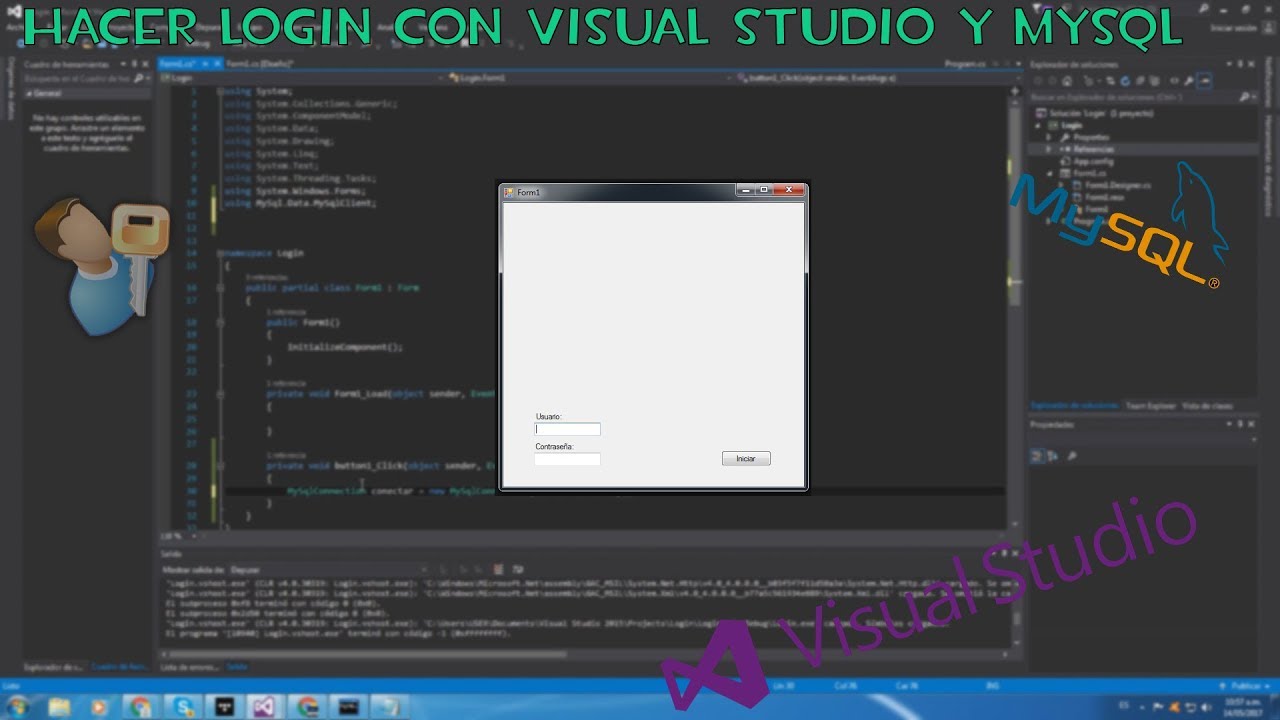This screenshot has width=1280, height=720.
Task: Click the Form1 title bar icon
Action: pyautogui.click(x=509, y=192)
